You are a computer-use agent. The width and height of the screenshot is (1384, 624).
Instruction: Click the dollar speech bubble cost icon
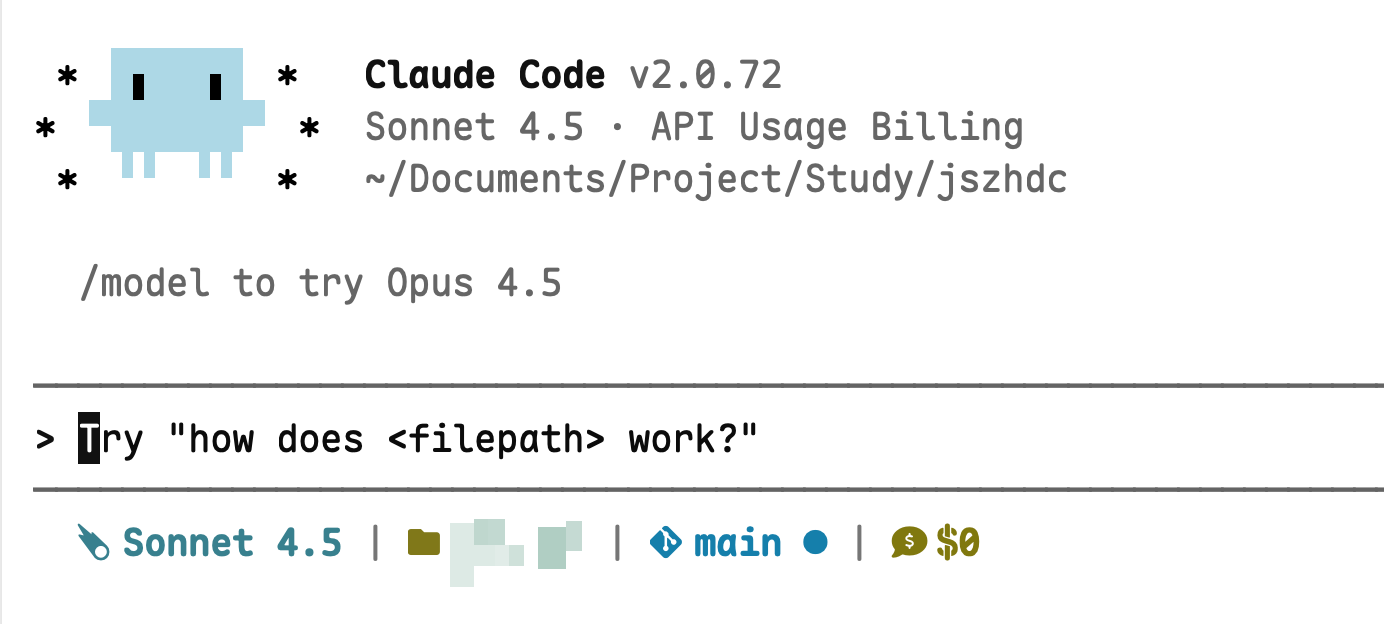pos(909,542)
